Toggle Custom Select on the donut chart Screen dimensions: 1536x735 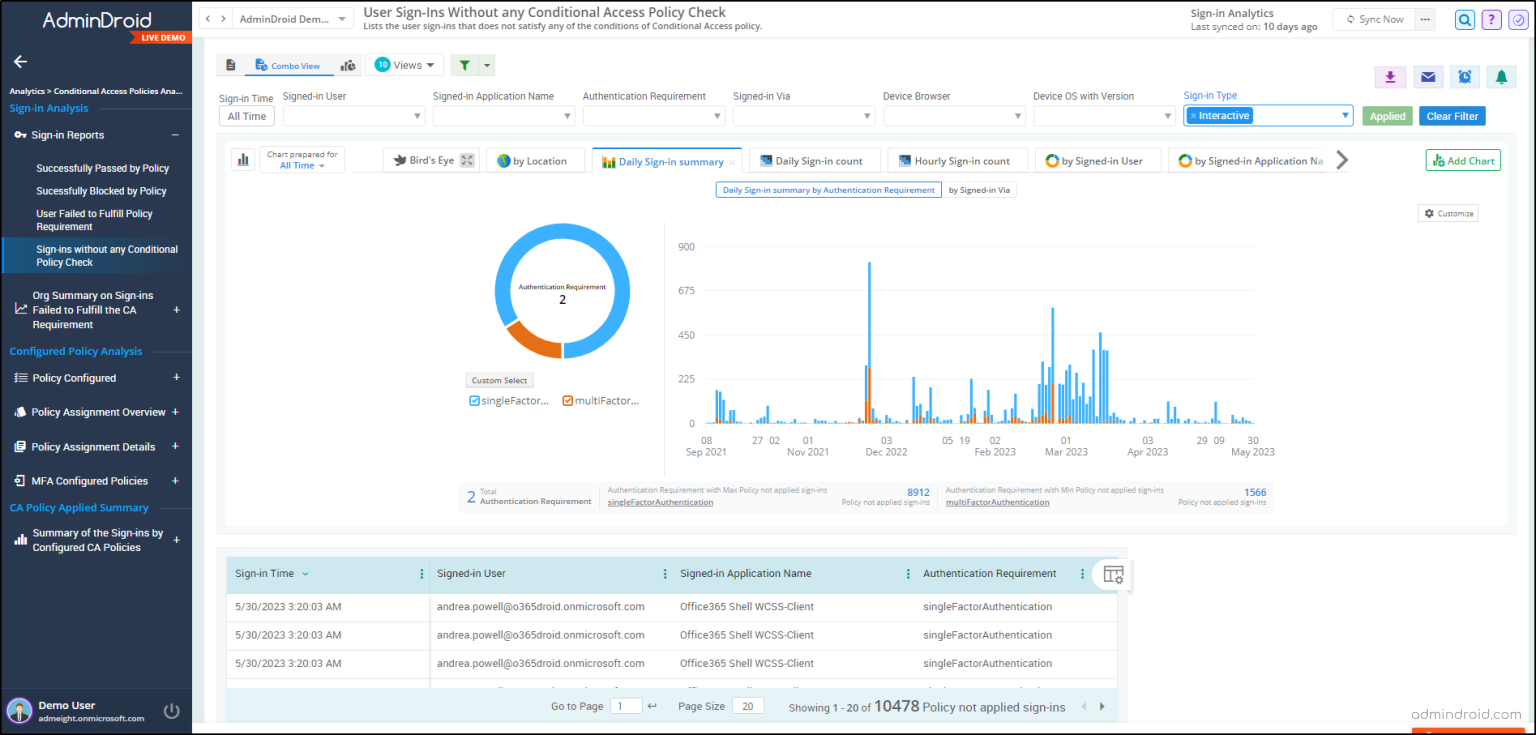click(x=499, y=380)
